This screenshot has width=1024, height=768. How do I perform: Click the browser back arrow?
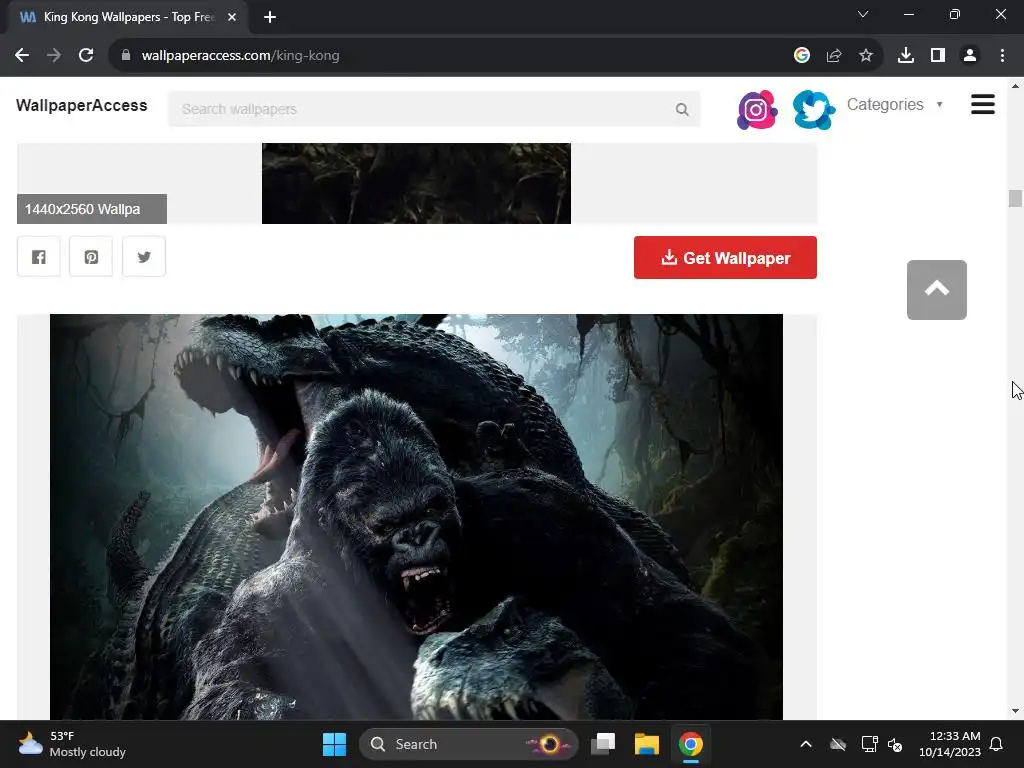pyautogui.click(x=22, y=56)
